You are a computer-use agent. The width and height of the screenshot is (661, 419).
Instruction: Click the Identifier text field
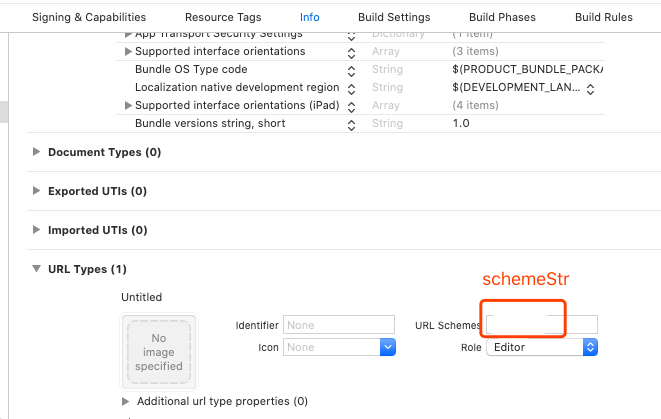pyautogui.click(x=339, y=325)
